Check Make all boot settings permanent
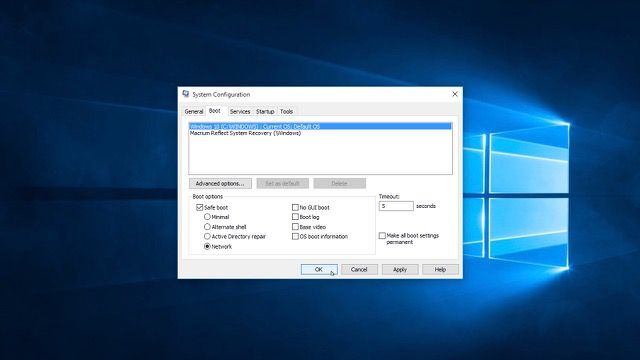640x360 pixels. pyautogui.click(x=382, y=236)
